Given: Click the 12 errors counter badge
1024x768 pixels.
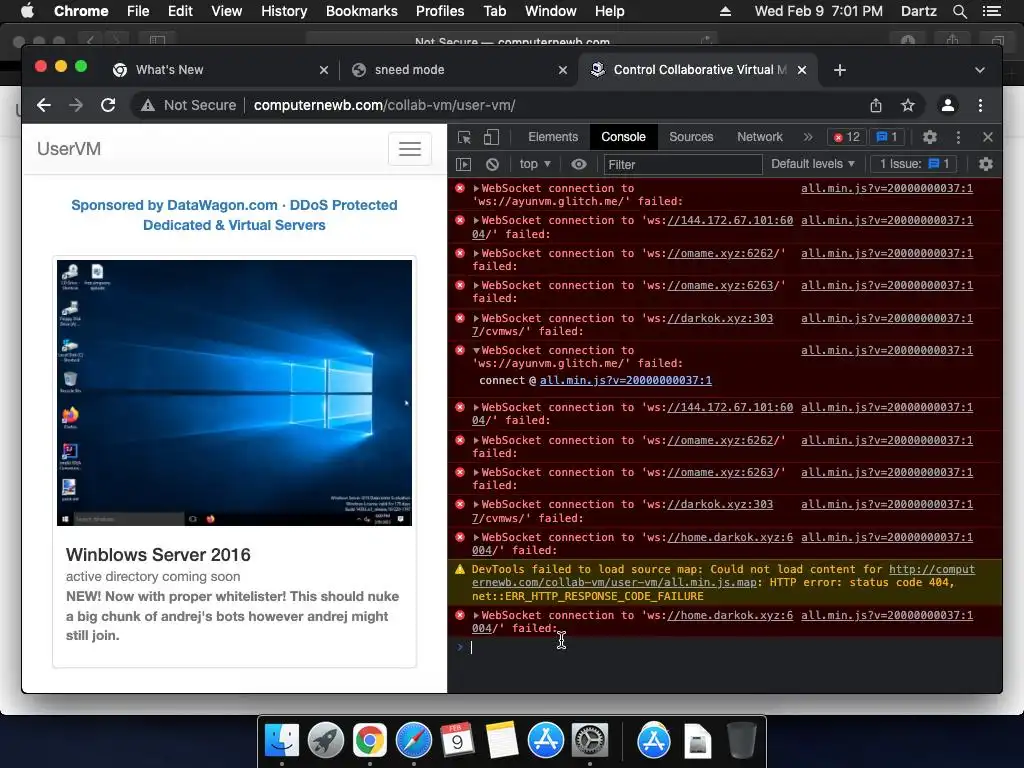Looking at the screenshot, I should [846, 137].
